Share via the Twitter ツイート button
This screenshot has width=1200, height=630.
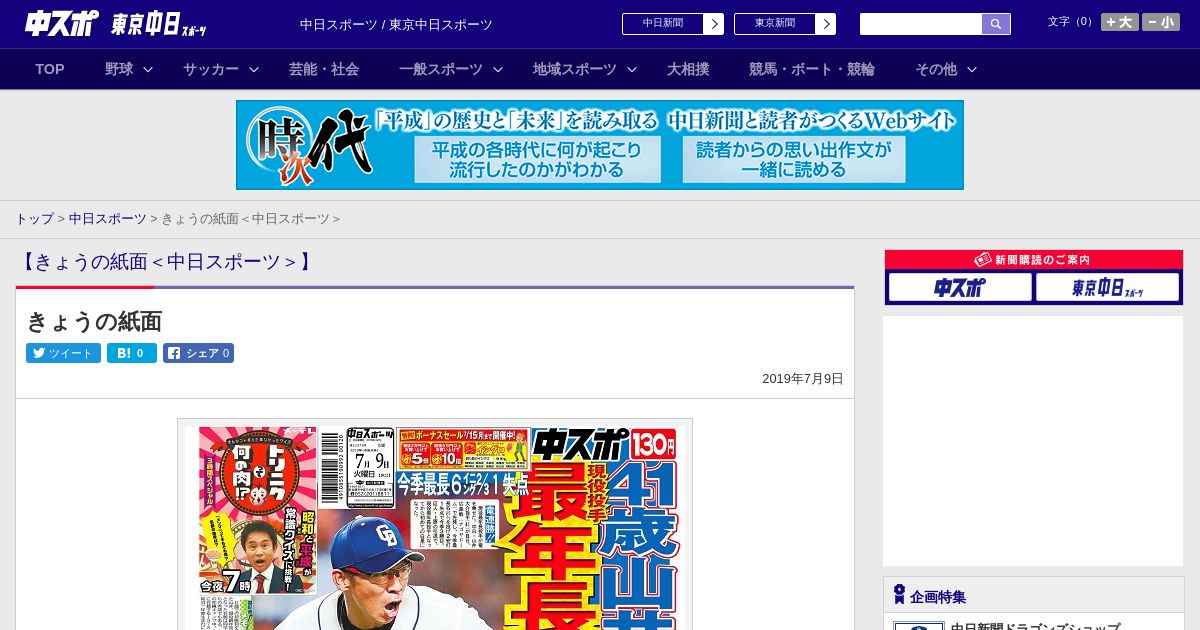pyautogui.click(x=63, y=353)
